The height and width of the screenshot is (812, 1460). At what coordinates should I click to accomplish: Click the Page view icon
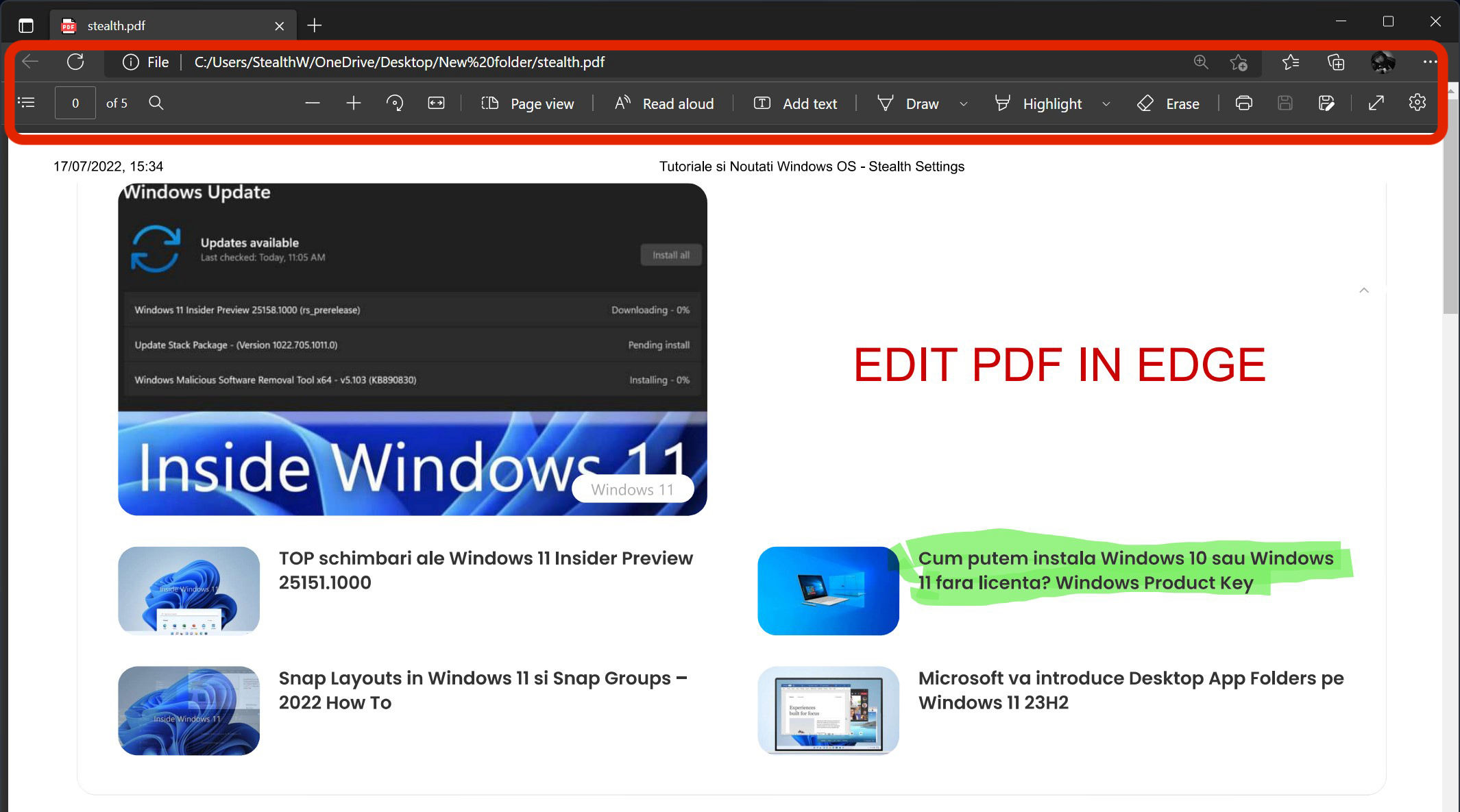490,102
